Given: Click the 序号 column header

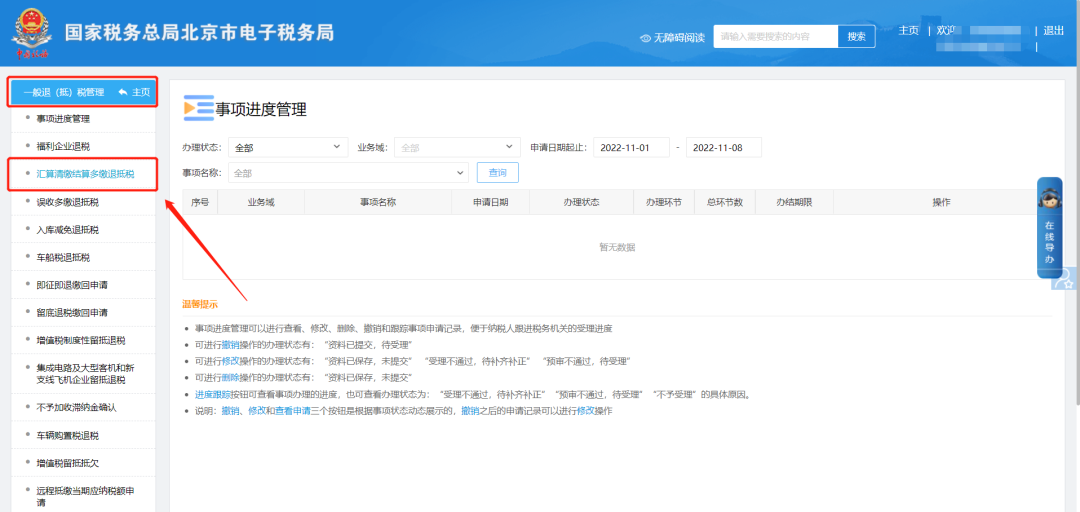Looking at the screenshot, I should coord(200,203).
